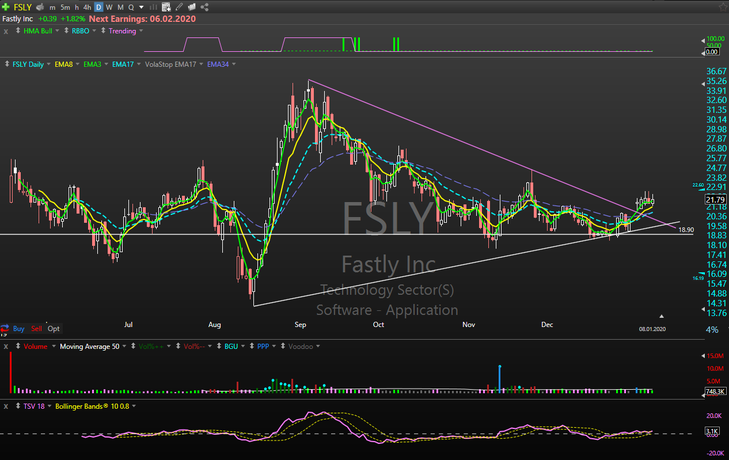Expand the FSLY Daily dropdown arrow
729x460 pixels.
48,65
